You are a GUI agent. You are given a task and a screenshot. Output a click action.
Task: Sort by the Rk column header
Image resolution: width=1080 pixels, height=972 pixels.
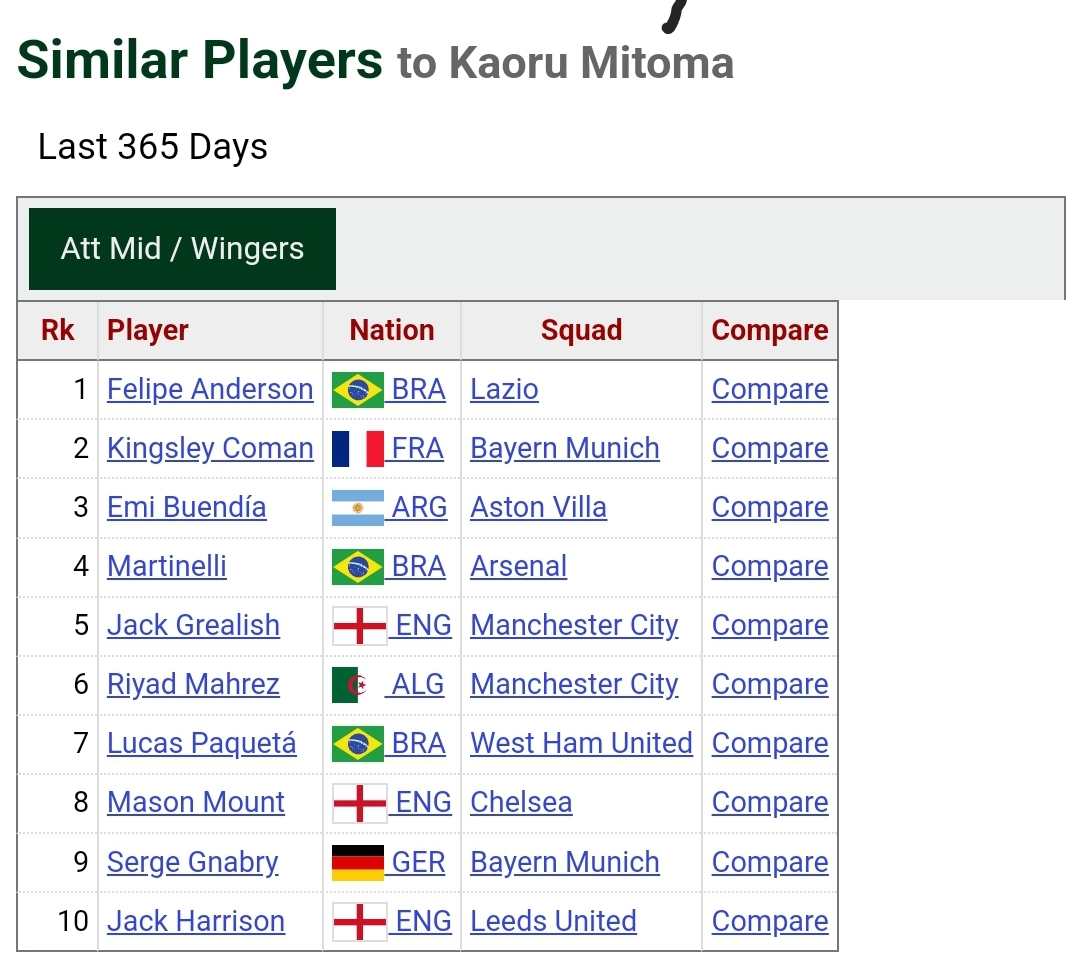pos(58,331)
